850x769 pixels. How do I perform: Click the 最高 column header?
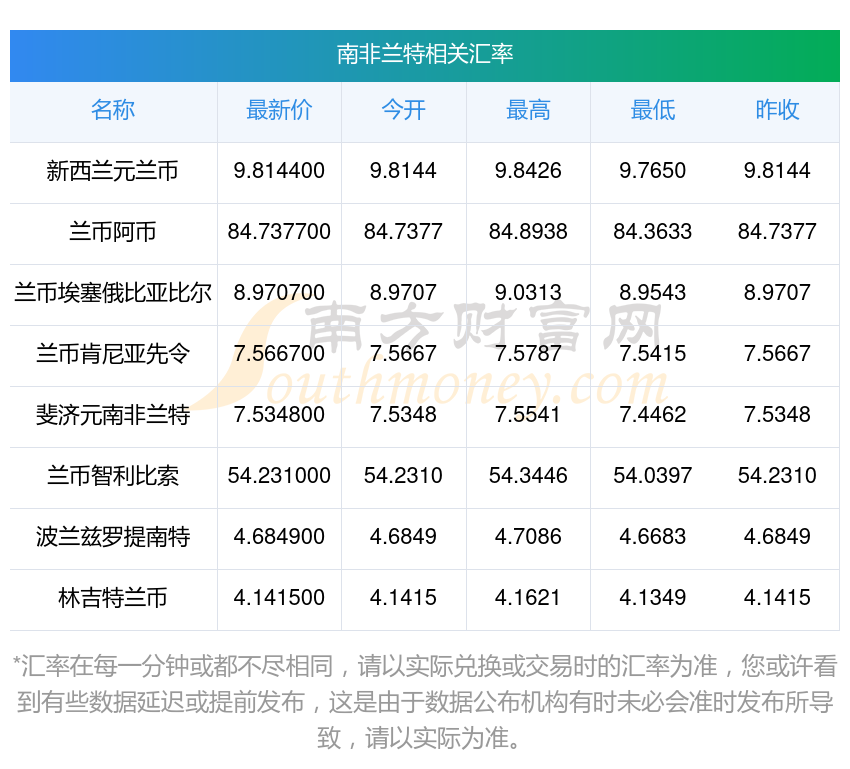[528, 110]
